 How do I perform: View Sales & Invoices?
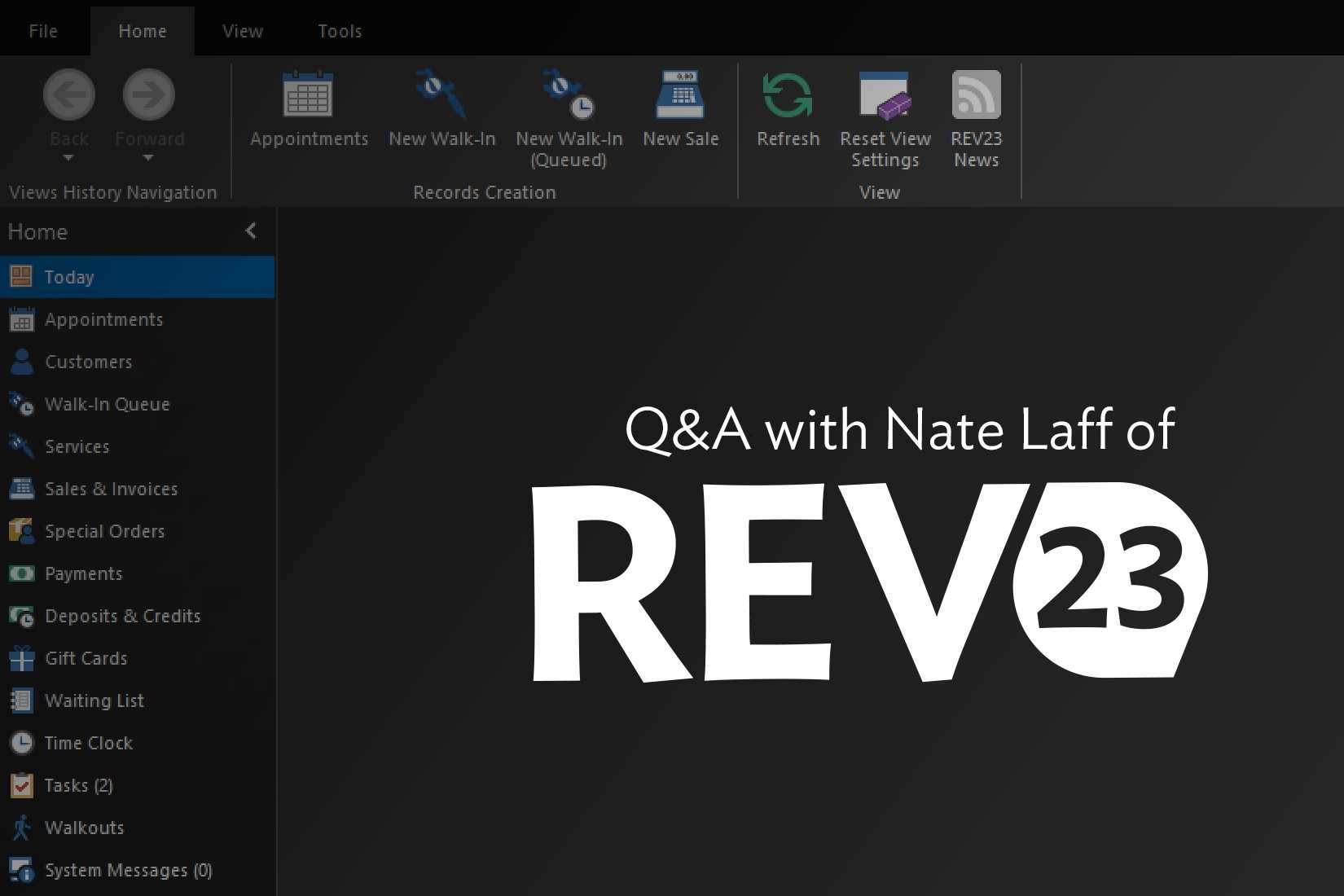coord(112,489)
